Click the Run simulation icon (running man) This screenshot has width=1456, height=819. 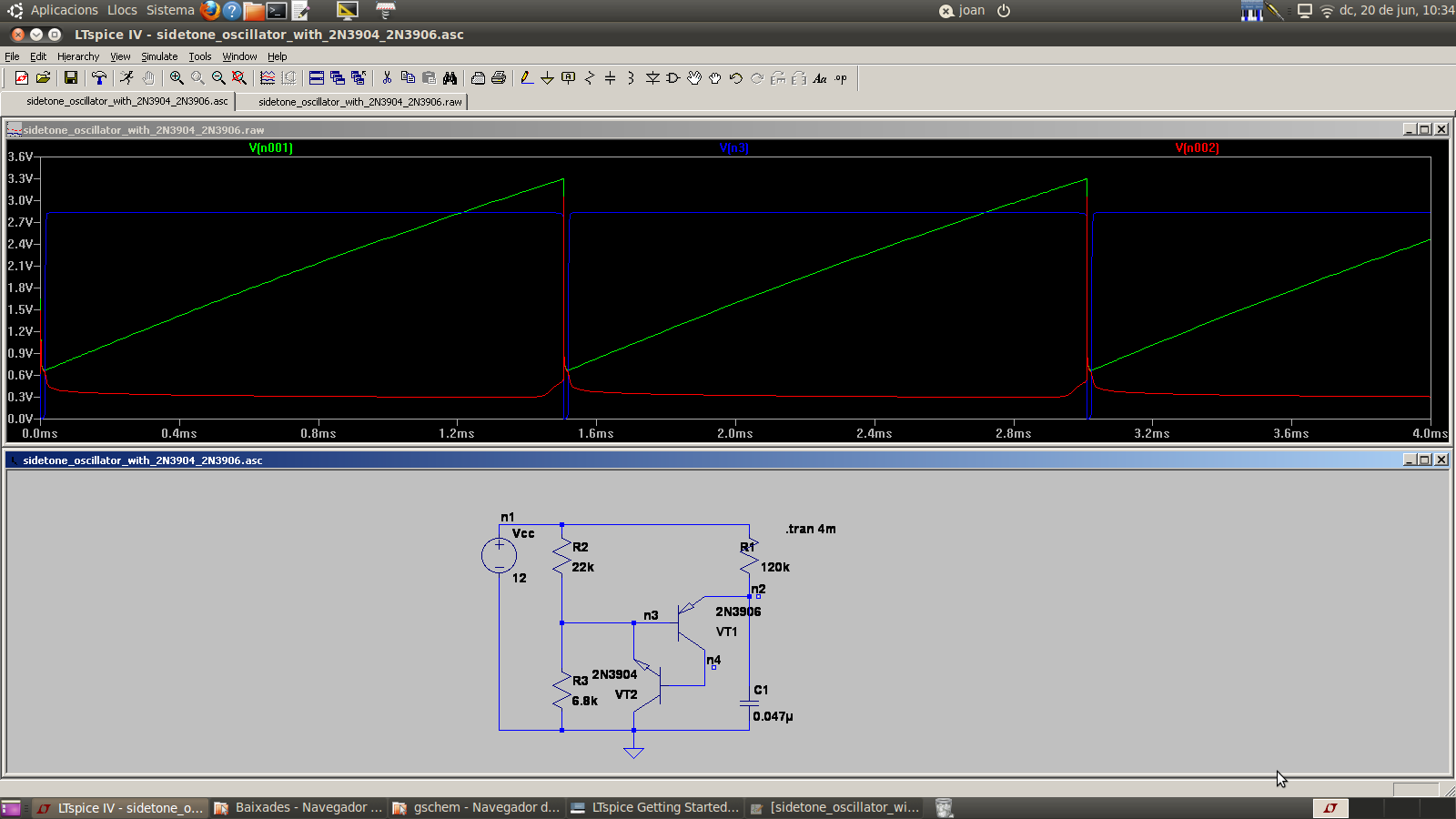click(x=126, y=78)
